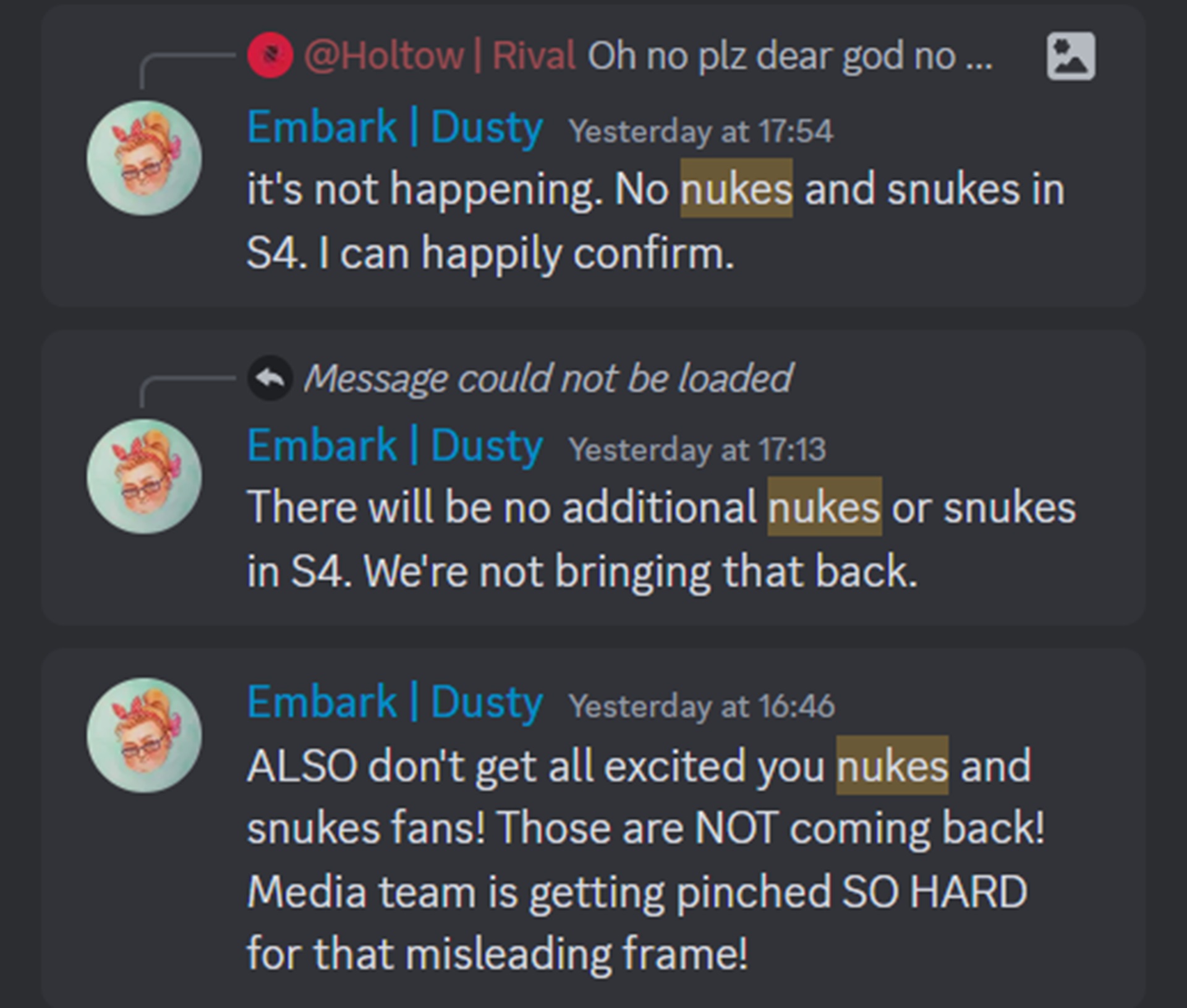Jump to replied message 'Oh no plz dear god no'
1187x1008 pixels.
[x=790, y=56]
